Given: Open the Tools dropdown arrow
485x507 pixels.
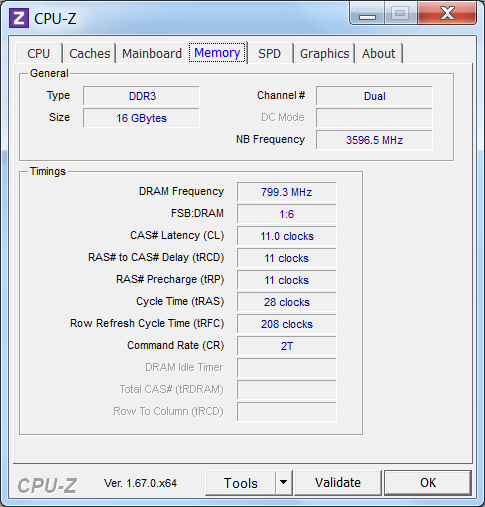Looking at the screenshot, I should 284,482.
